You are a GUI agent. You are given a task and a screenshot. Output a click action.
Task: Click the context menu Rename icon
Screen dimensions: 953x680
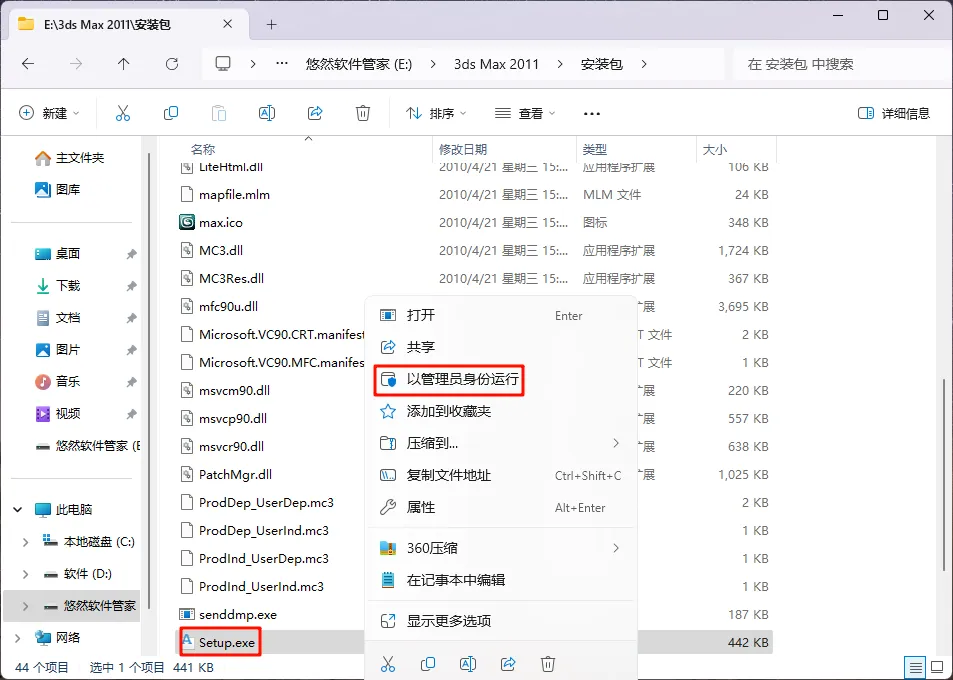(x=468, y=664)
